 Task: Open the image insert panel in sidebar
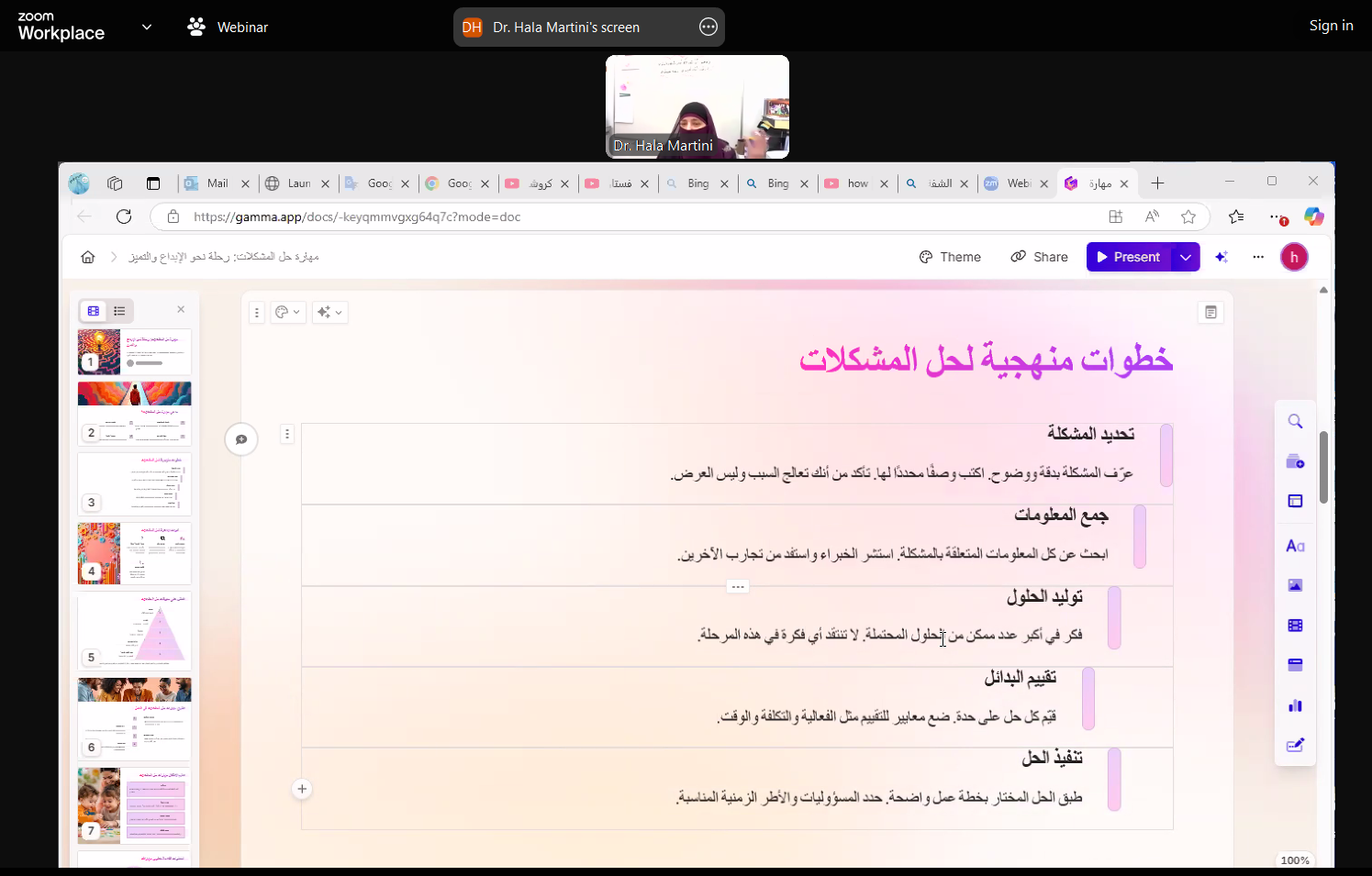pos(1295,586)
